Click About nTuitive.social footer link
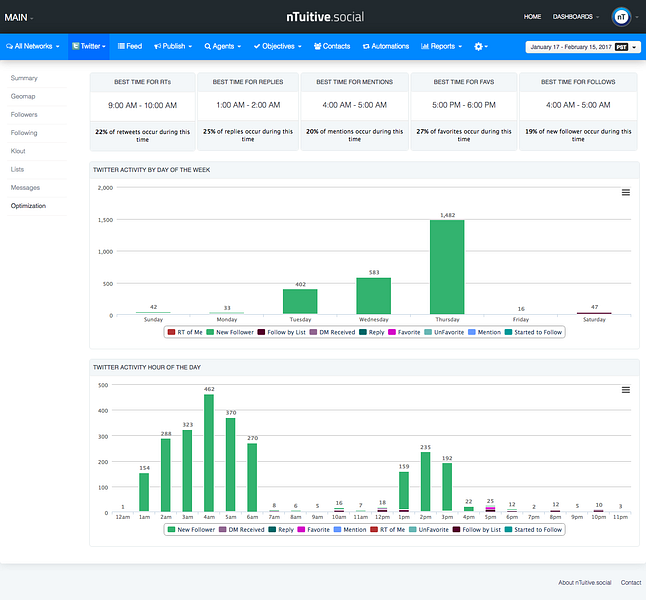 point(584,582)
